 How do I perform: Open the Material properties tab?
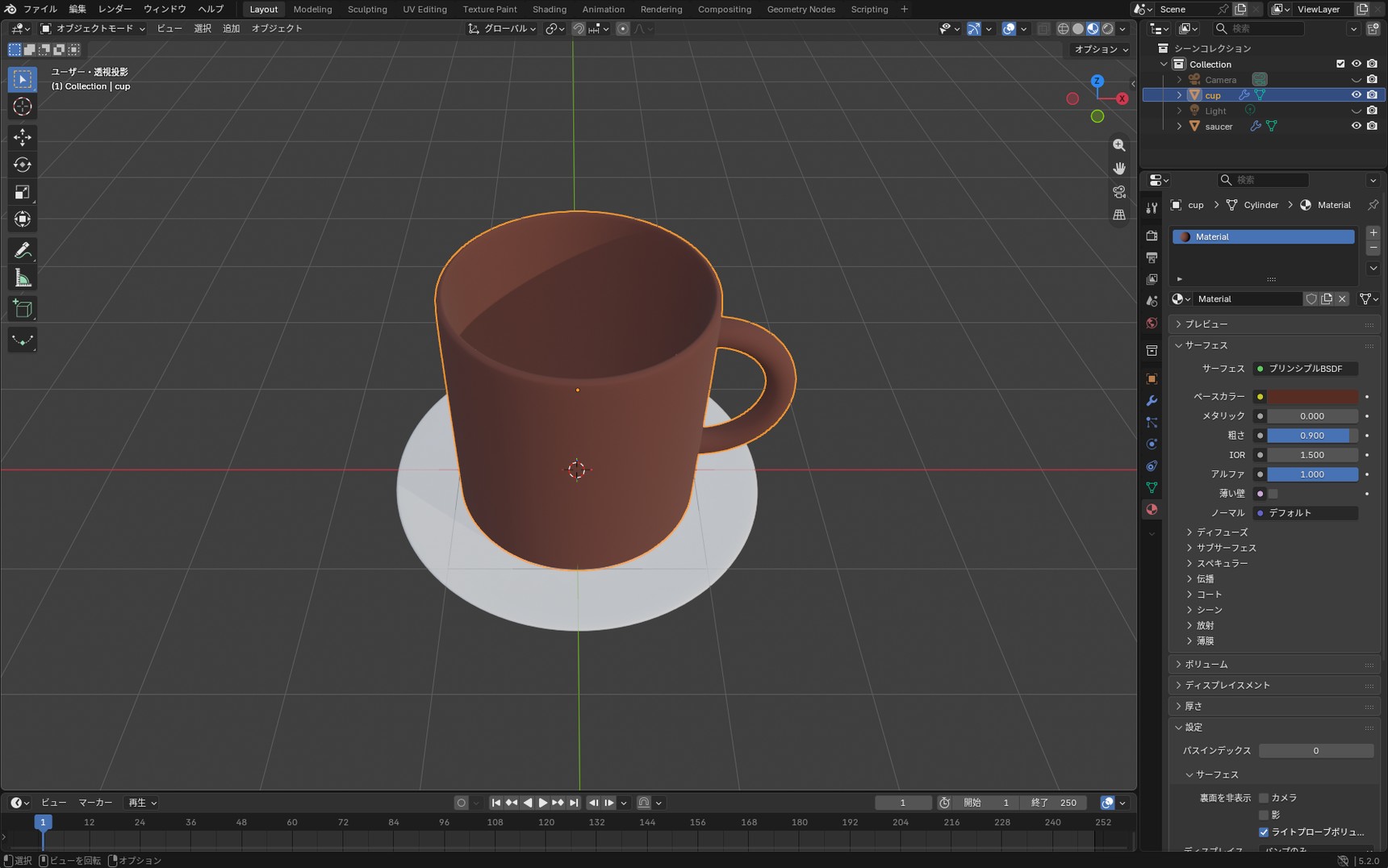pos(1152,509)
